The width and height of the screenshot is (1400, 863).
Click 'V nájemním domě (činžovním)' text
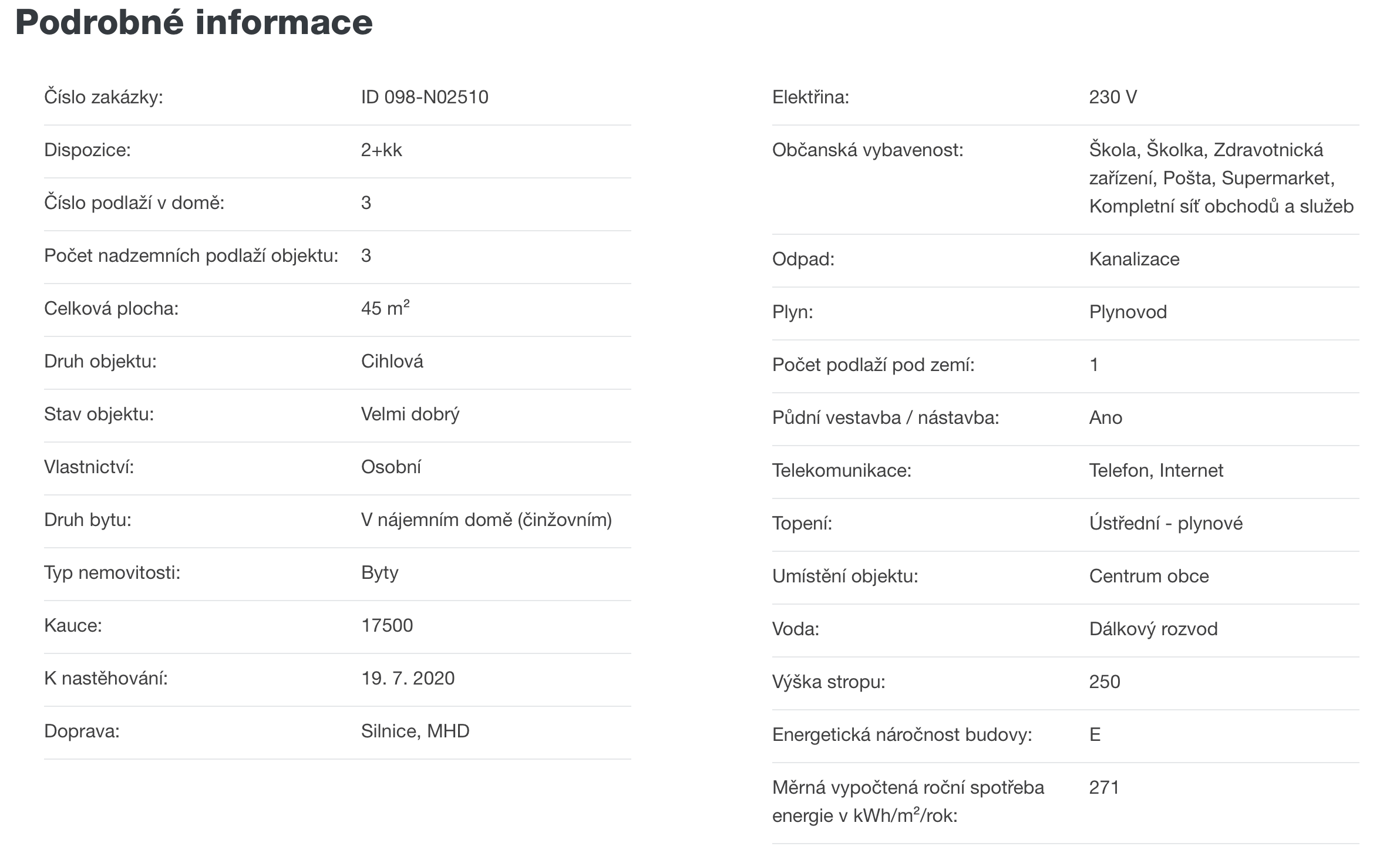click(x=486, y=520)
